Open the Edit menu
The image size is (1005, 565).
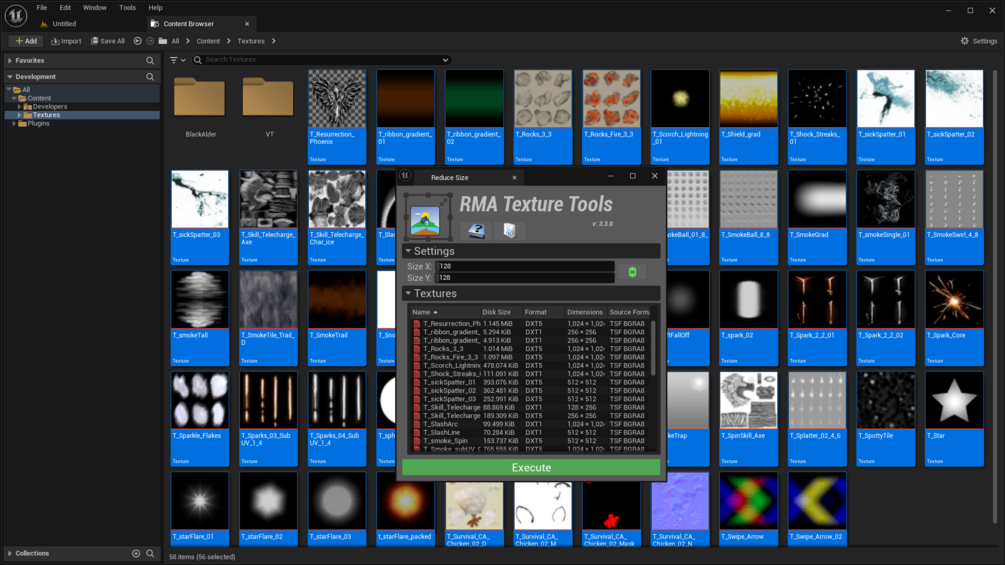65,8
